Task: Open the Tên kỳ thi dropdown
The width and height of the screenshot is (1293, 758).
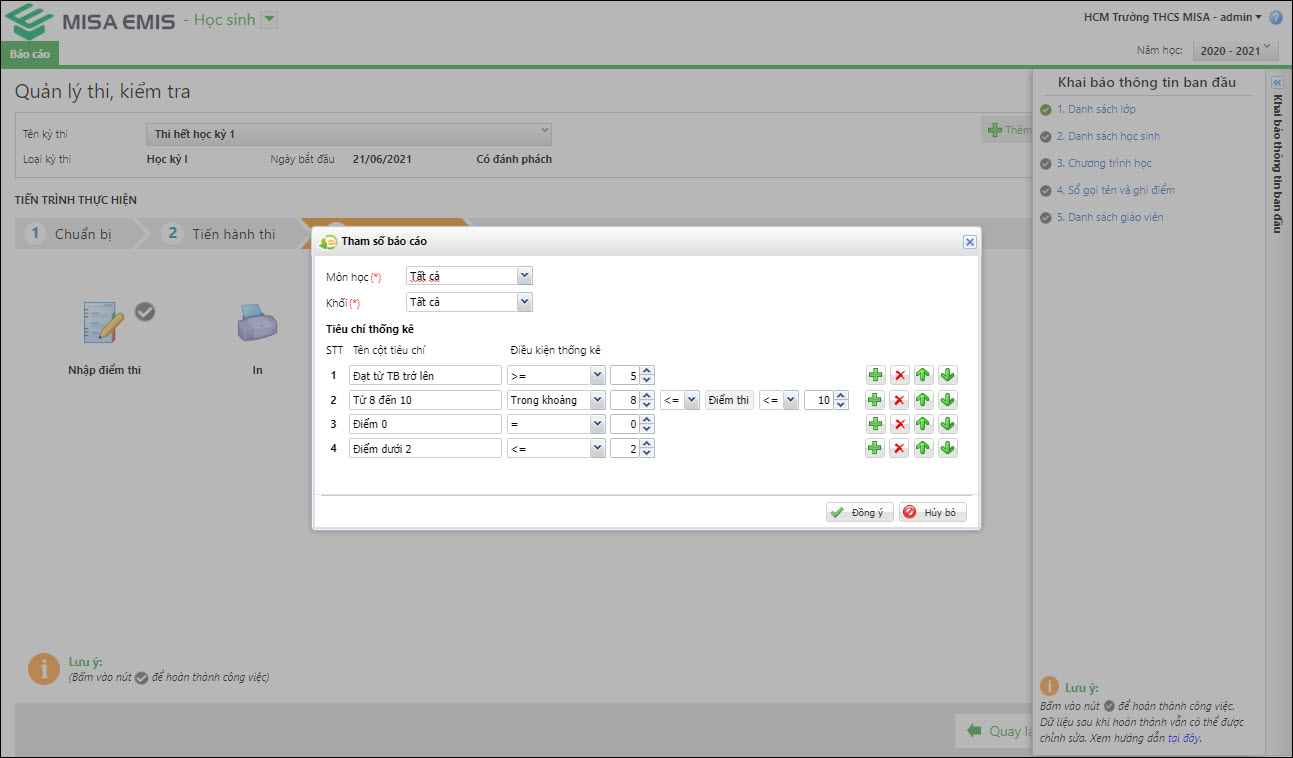Action: (349, 134)
